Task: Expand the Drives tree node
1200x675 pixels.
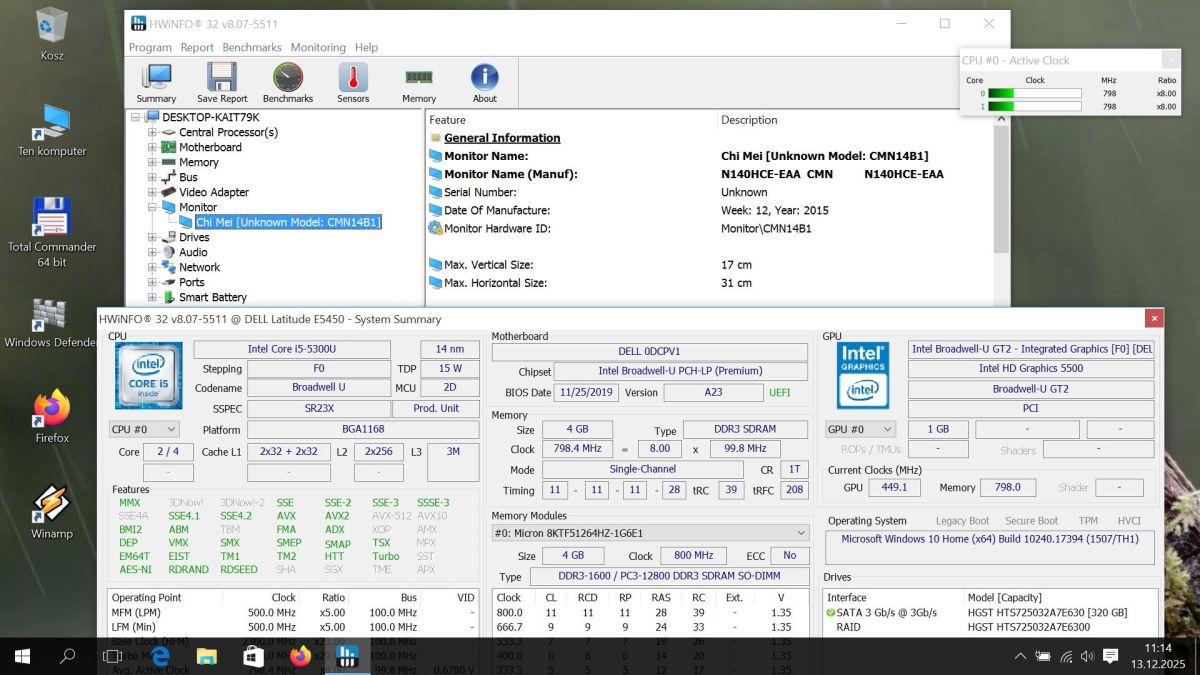Action: (152, 237)
